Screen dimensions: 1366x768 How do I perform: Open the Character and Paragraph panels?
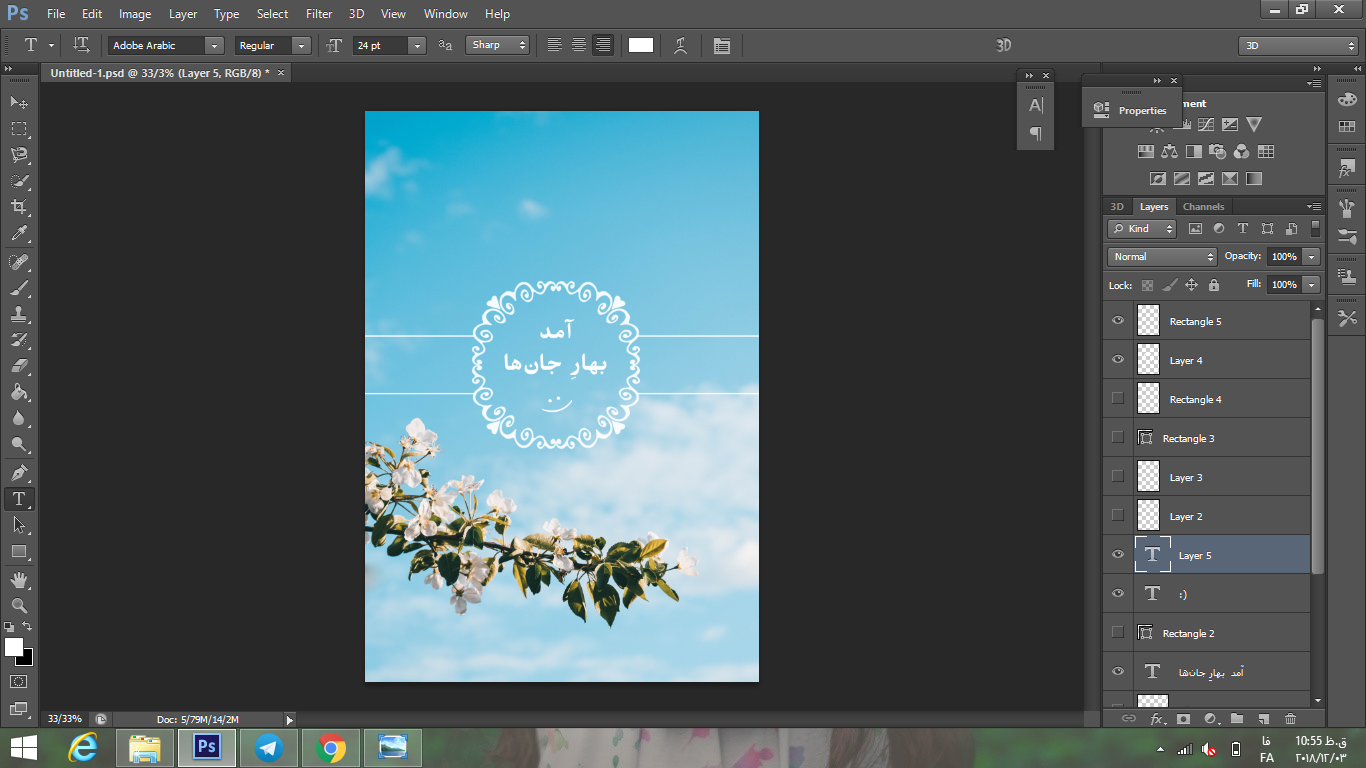pyautogui.click(x=722, y=45)
